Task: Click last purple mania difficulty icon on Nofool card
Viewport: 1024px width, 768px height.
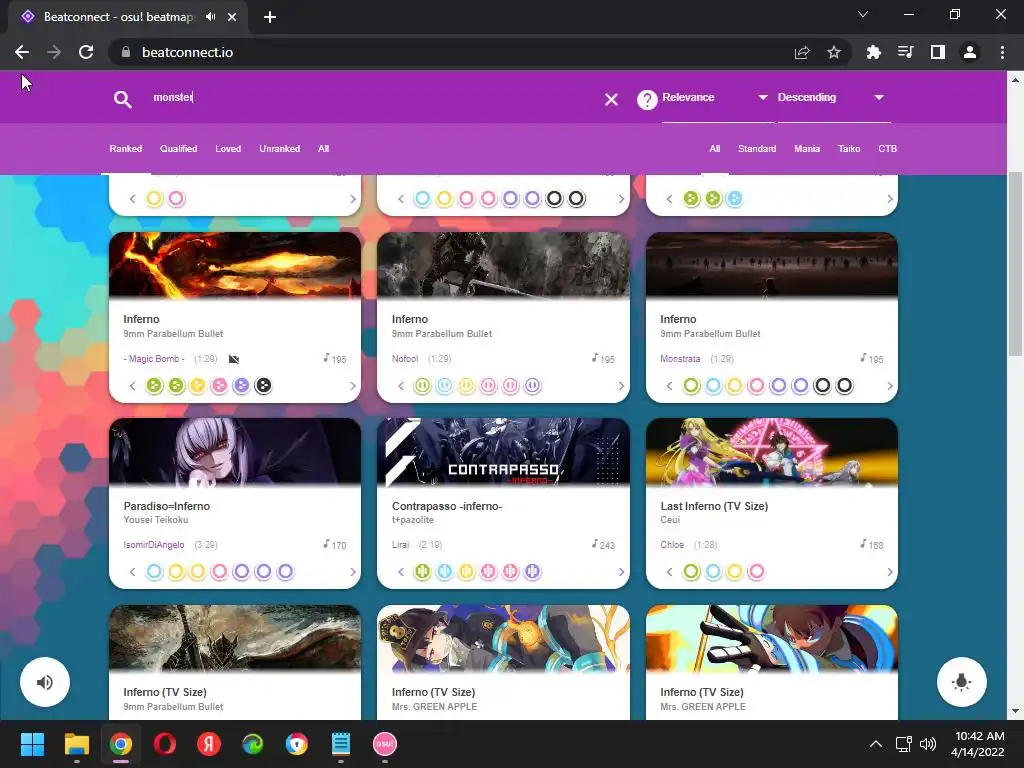Action: (532, 386)
